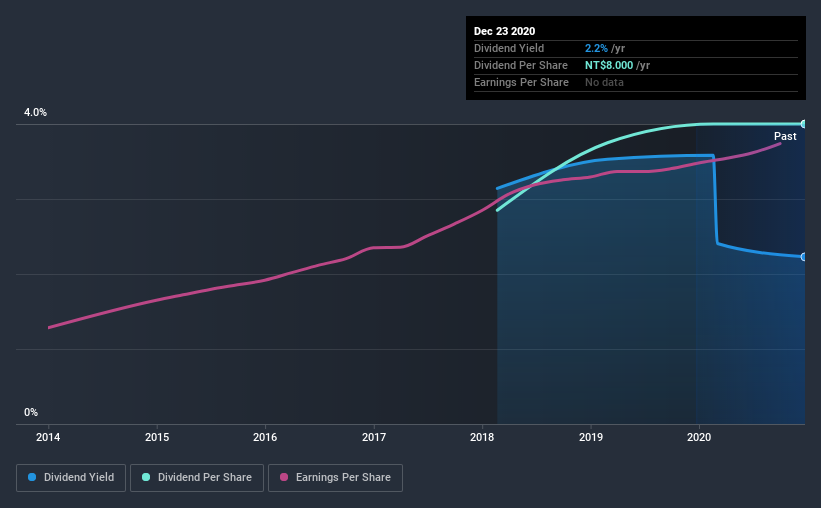Click the 'Past' label on the chart

[785, 136]
